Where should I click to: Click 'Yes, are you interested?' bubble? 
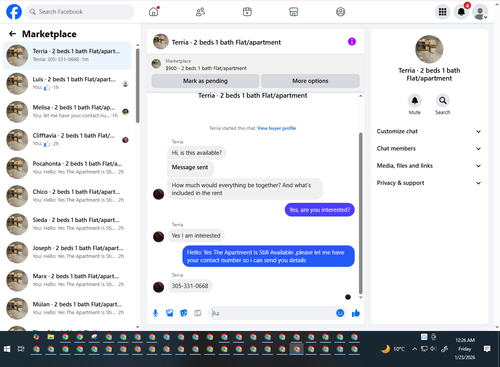pyautogui.click(x=319, y=210)
